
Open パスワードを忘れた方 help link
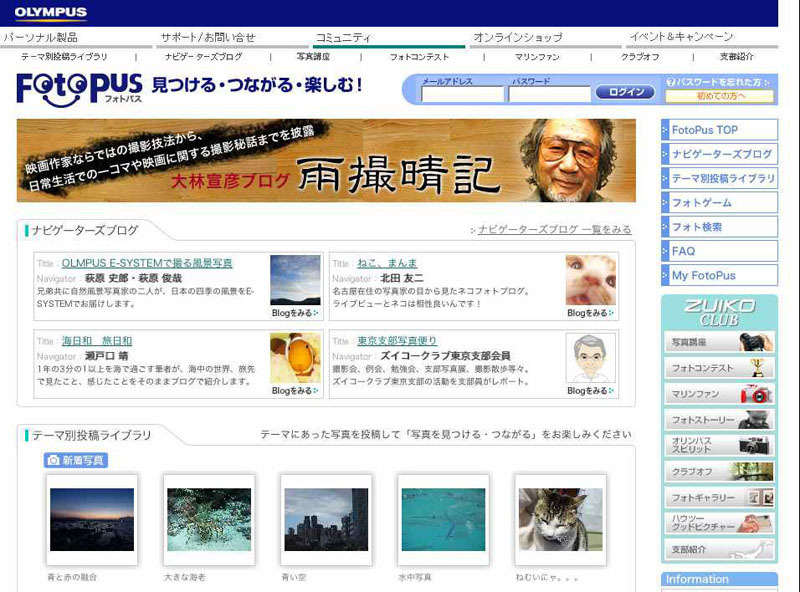point(718,82)
